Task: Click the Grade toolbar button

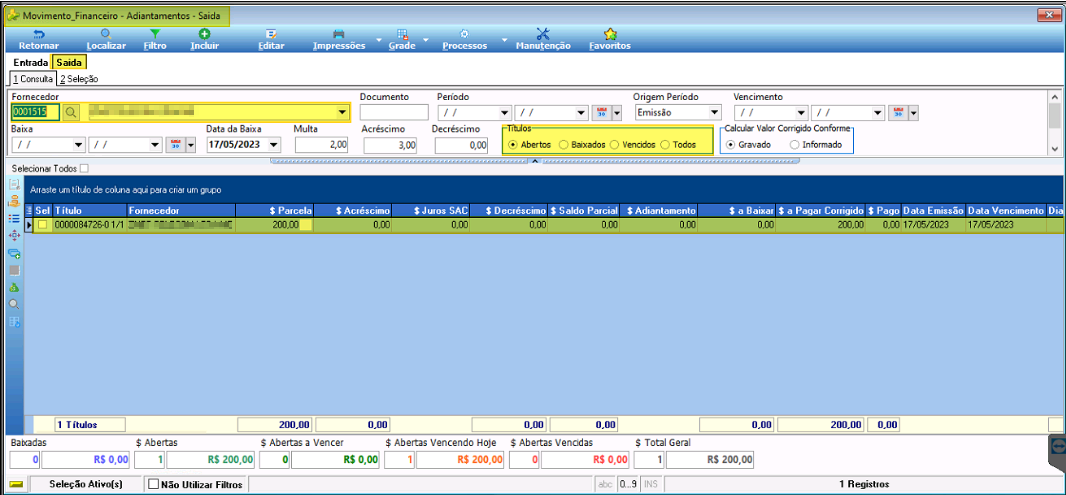Action: click(402, 39)
